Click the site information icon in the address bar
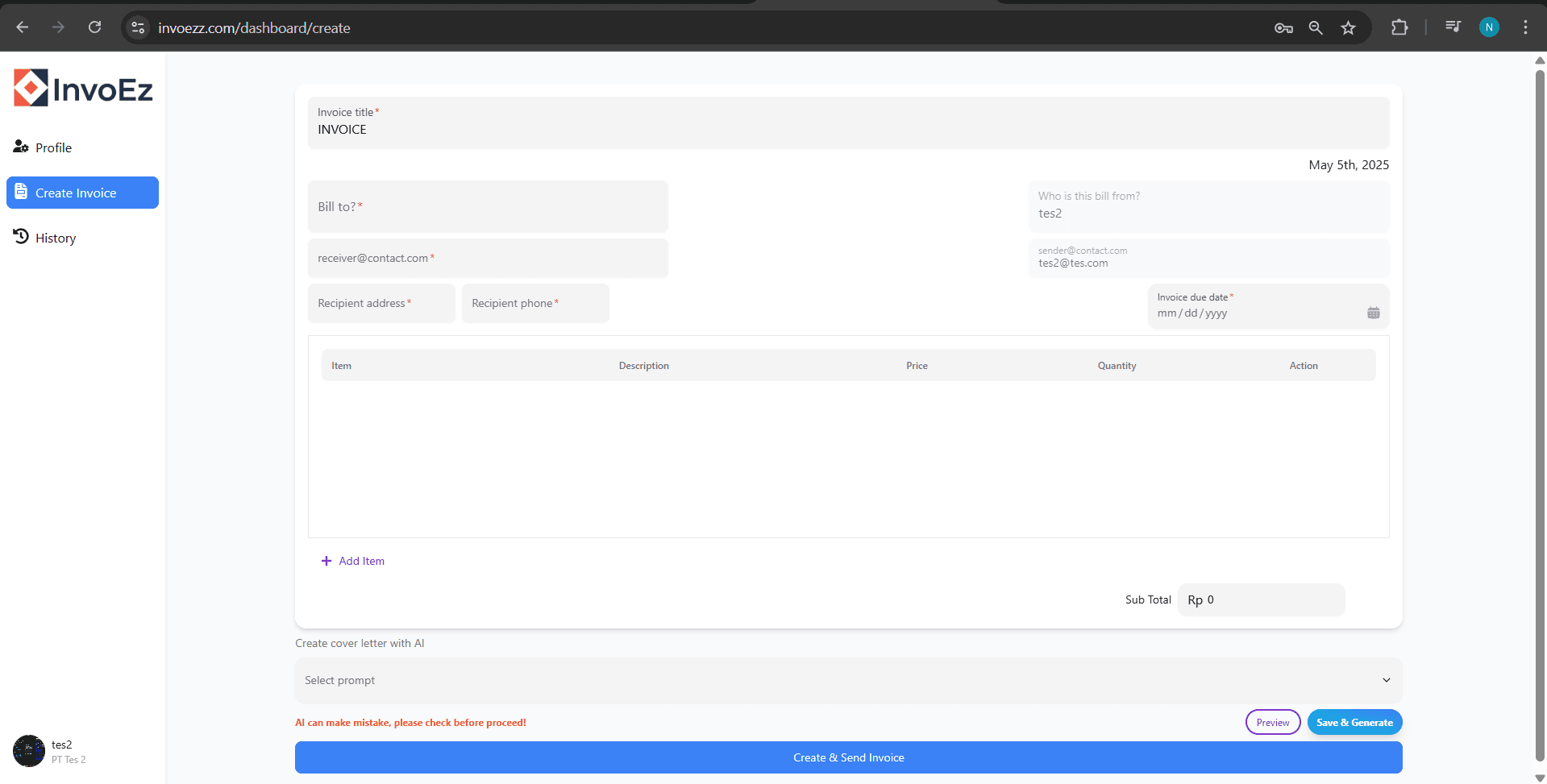Viewport: 1547px width, 784px height. pos(137,27)
